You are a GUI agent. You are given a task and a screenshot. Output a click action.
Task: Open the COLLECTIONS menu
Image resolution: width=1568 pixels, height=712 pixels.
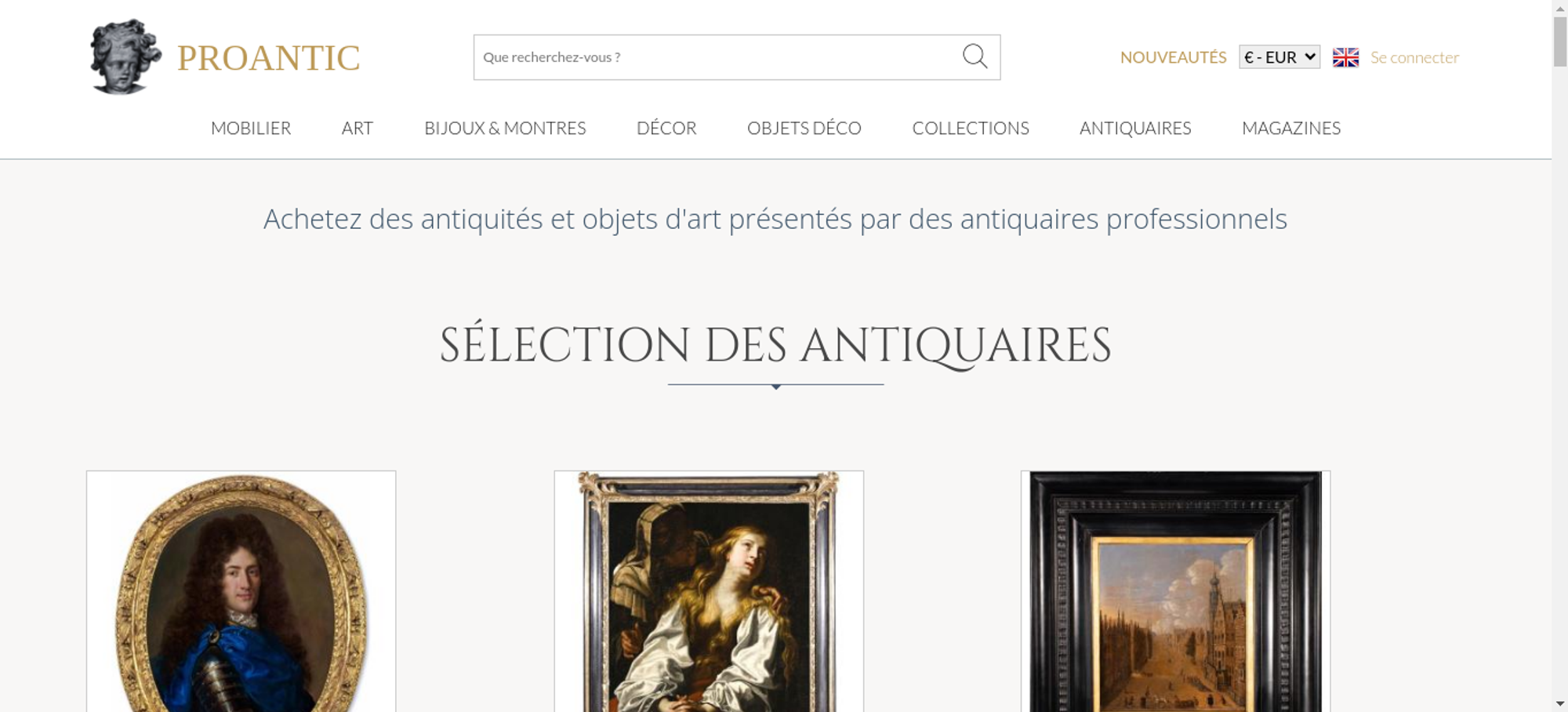point(971,128)
